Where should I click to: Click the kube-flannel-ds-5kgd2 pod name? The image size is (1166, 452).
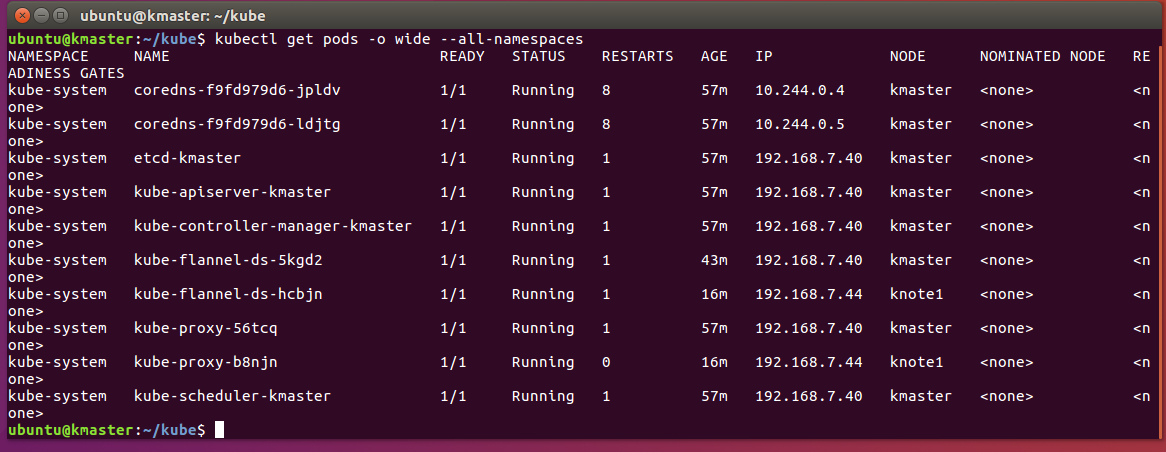[x=228, y=260]
